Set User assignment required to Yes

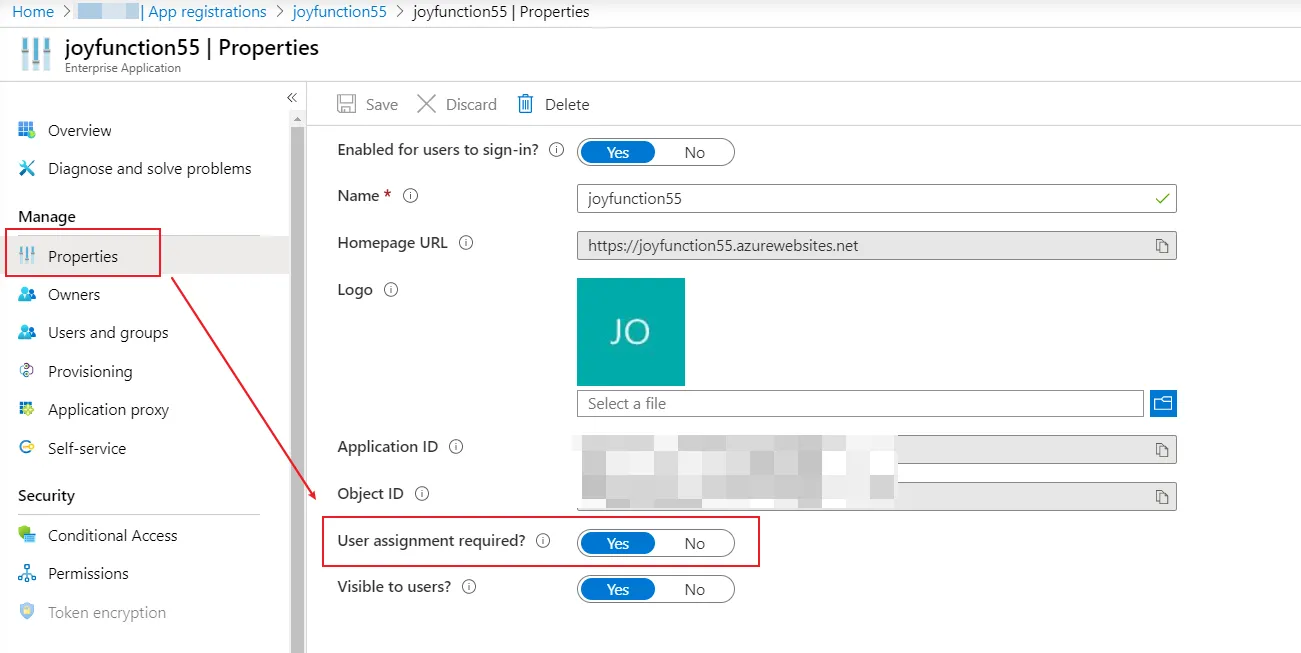618,543
